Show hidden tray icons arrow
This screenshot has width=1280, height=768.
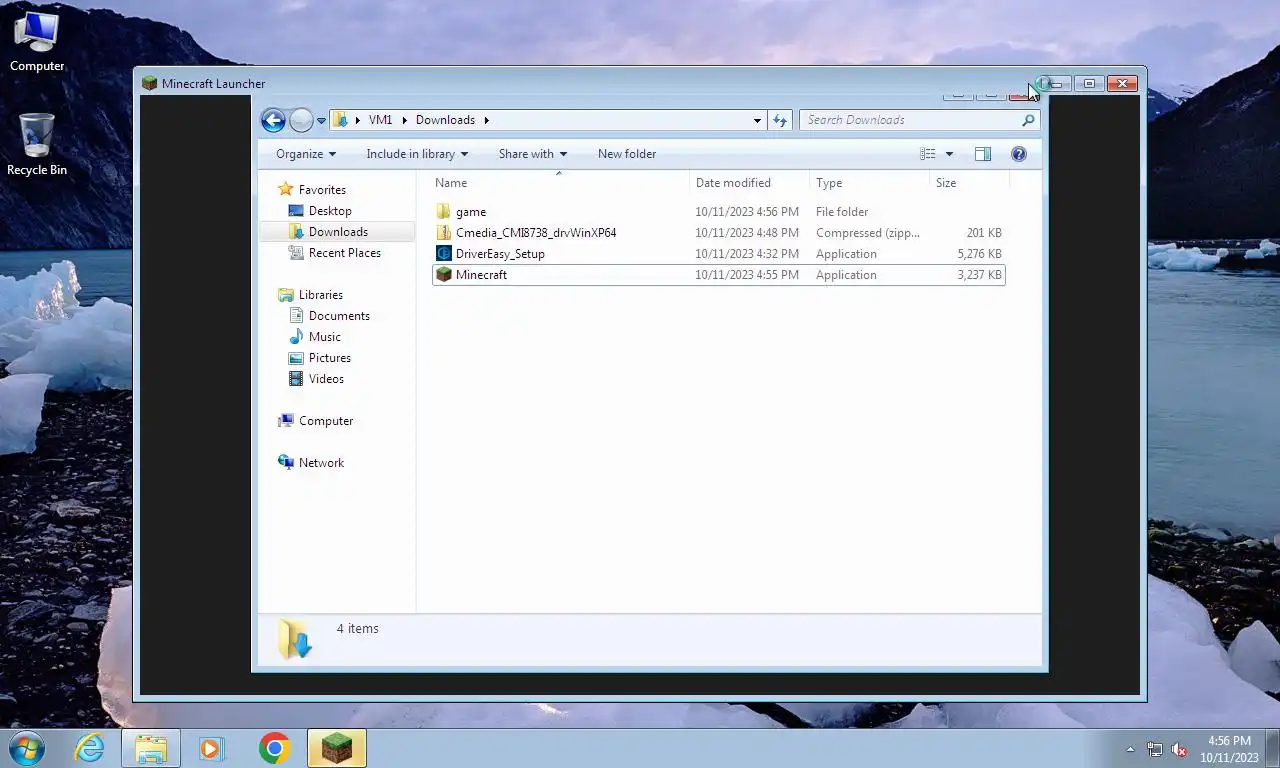pyautogui.click(x=1131, y=749)
